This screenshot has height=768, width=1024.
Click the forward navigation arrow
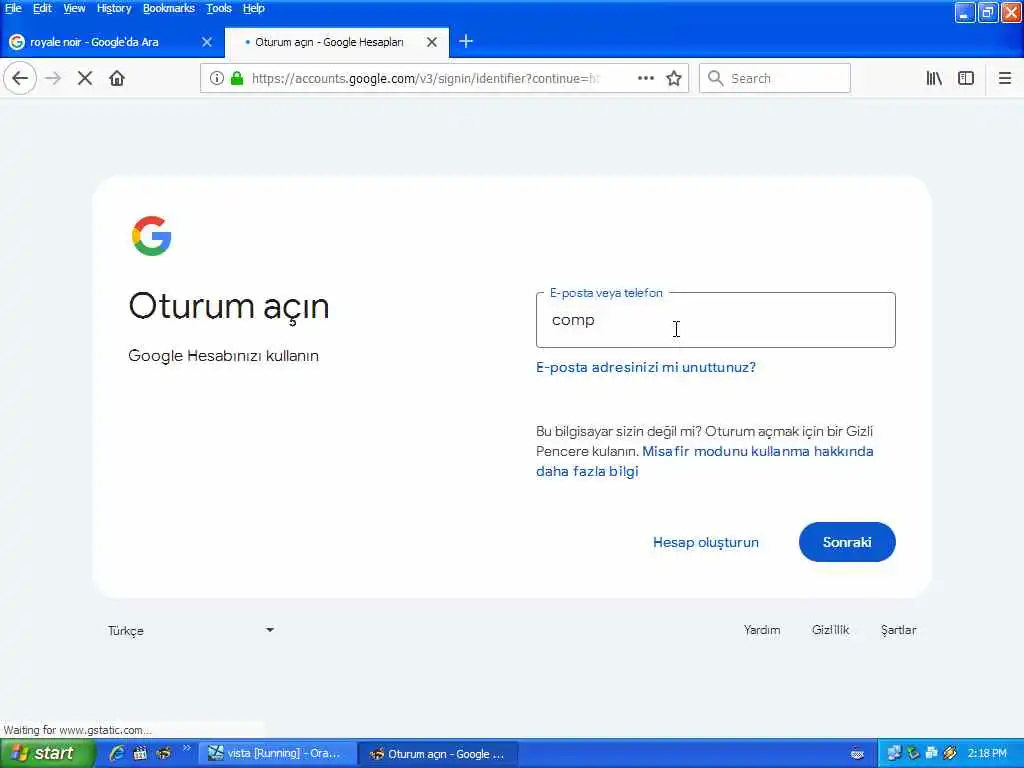pyautogui.click(x=53, y=78)
